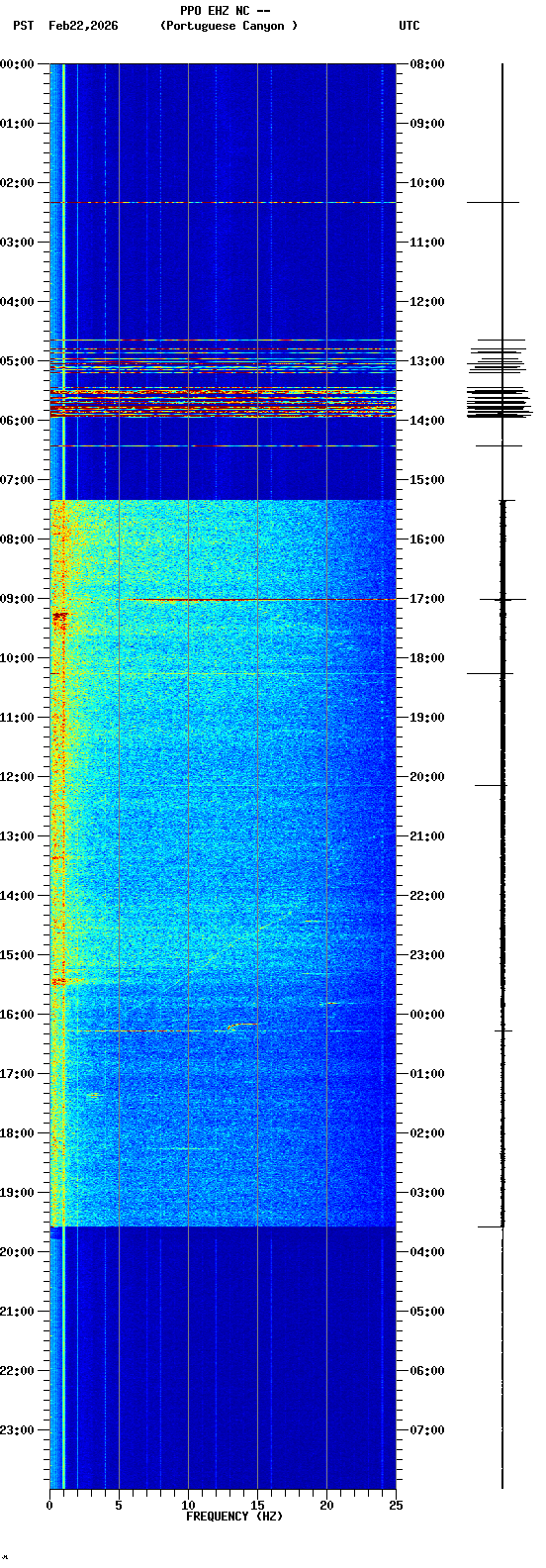
Task: Click the 12:00 PST time tick label
Action: [17, 777]
